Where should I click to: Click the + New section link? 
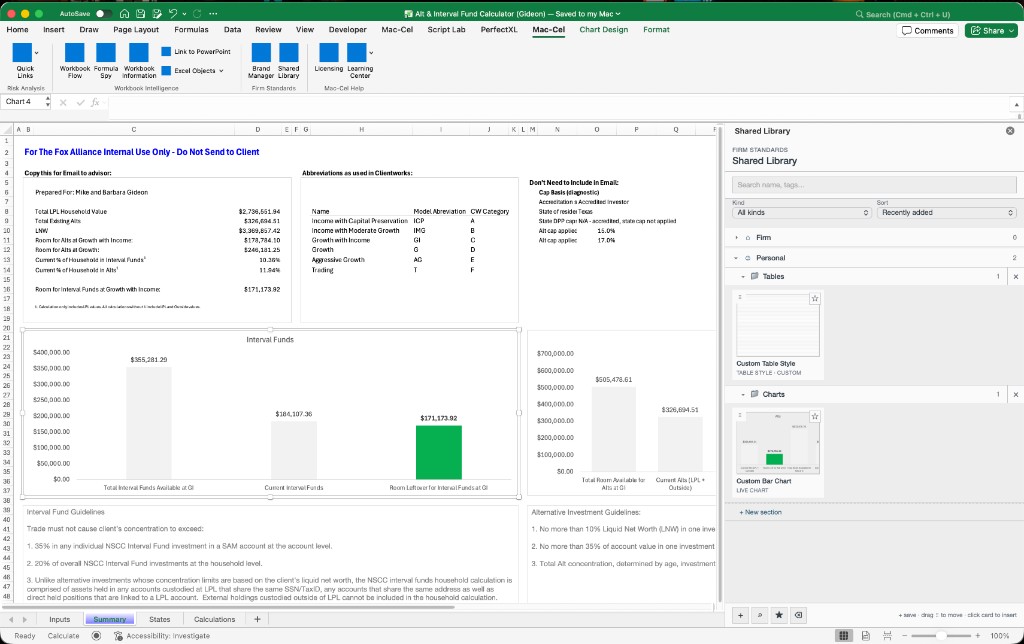[x=761, y=512]
